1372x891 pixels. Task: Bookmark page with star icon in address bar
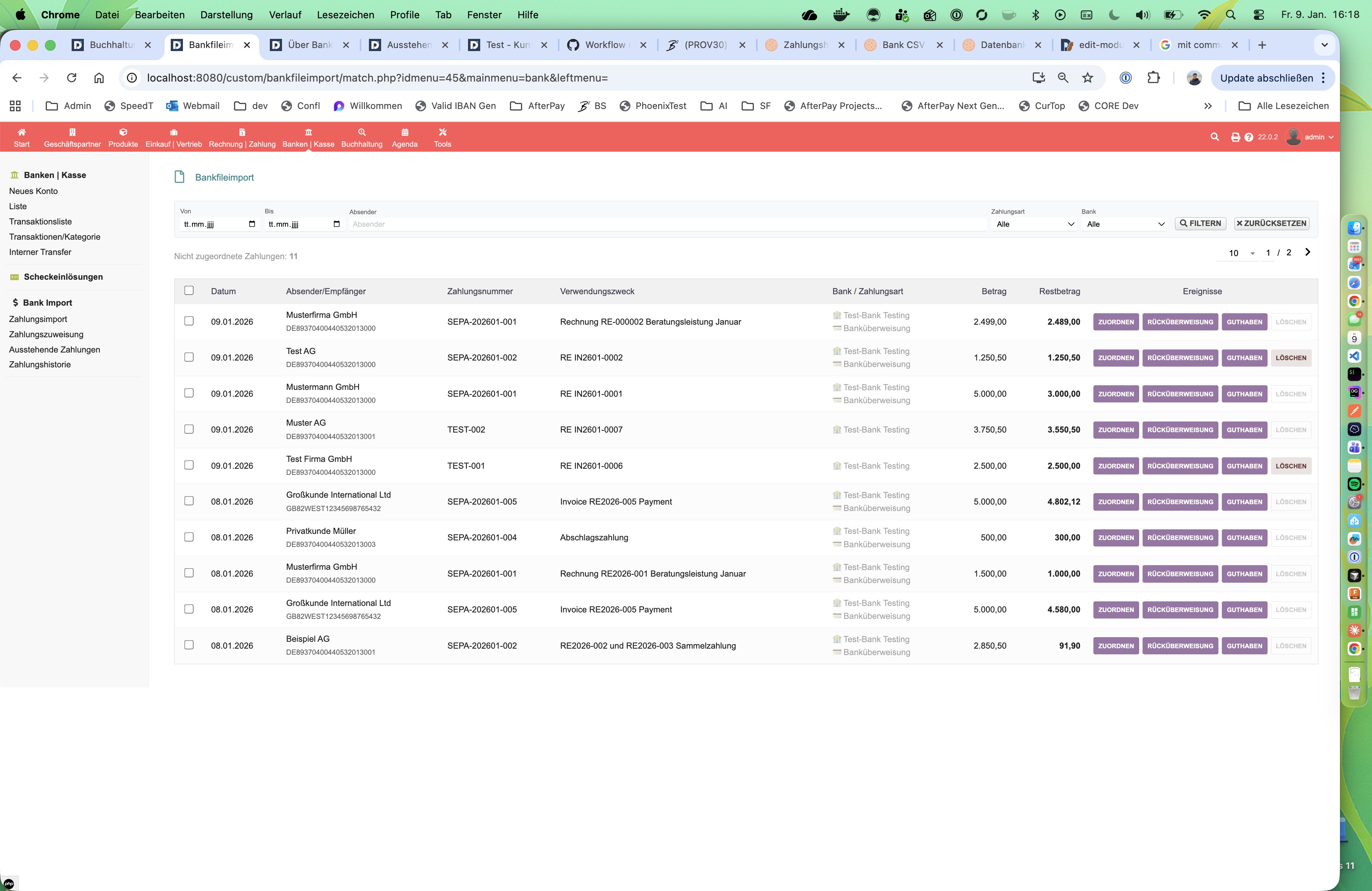(x=1087, y=78)
